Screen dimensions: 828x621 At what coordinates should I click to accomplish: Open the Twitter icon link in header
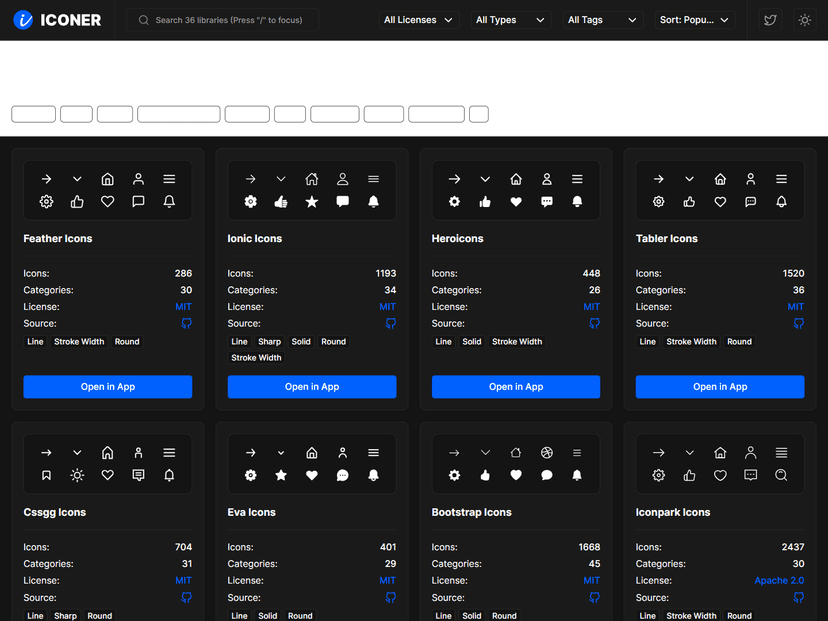click(x=770, y=20)
